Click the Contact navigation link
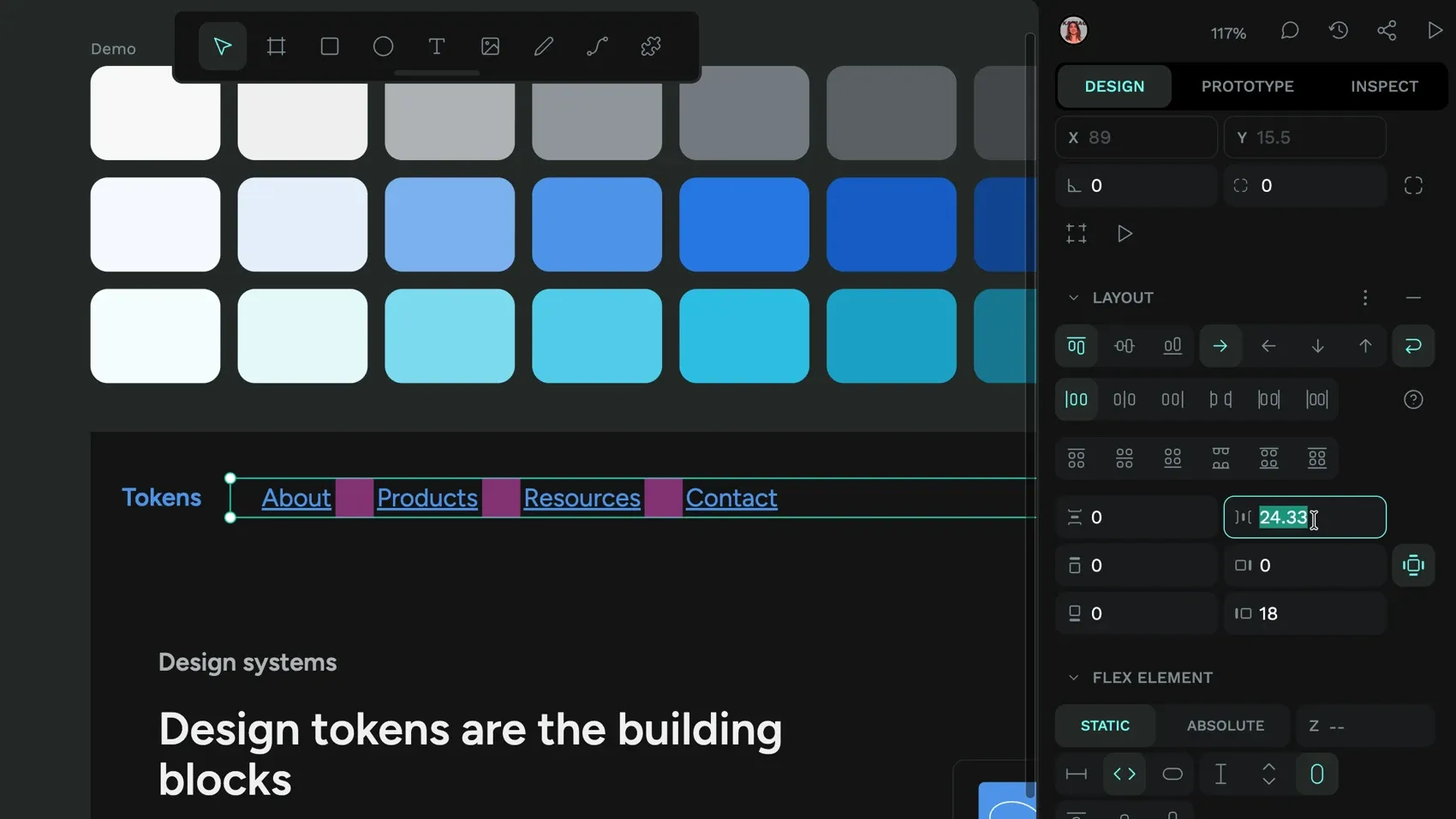1456x819 pixels. point(731,498)
